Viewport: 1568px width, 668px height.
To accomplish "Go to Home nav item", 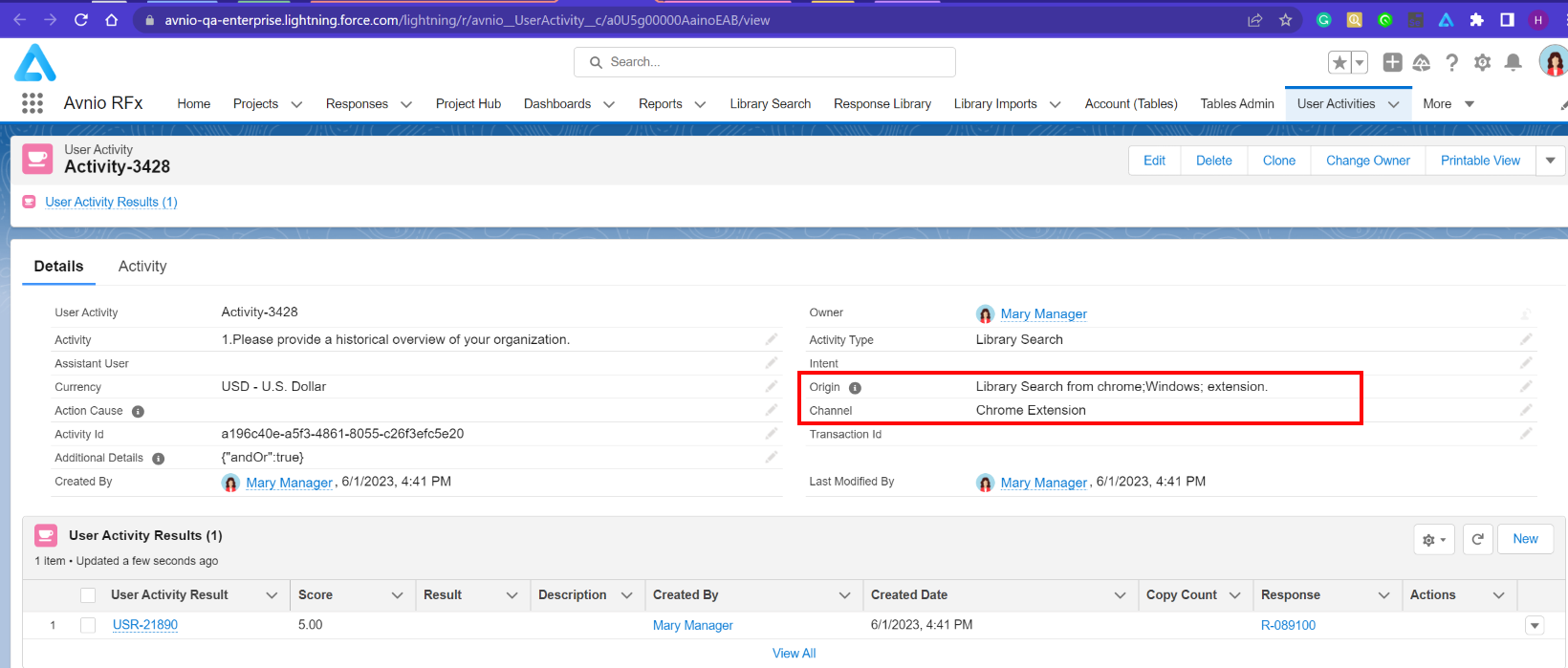I will [x=193, y=103].
